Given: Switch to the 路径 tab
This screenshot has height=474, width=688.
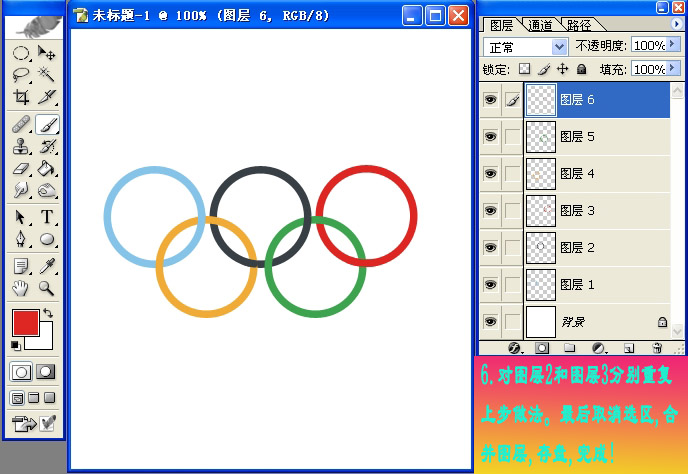Looking at the screenshot, I should pyautogui.click(x=579, y=25).
